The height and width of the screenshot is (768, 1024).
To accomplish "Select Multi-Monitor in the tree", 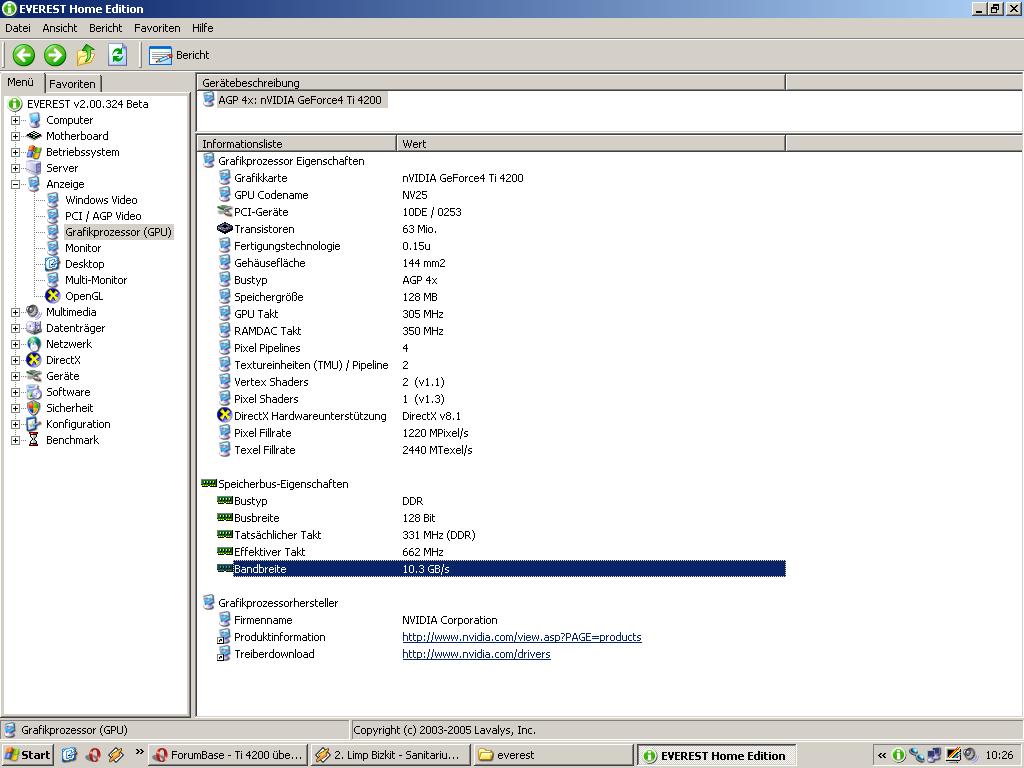I will [x=96, y=280].
